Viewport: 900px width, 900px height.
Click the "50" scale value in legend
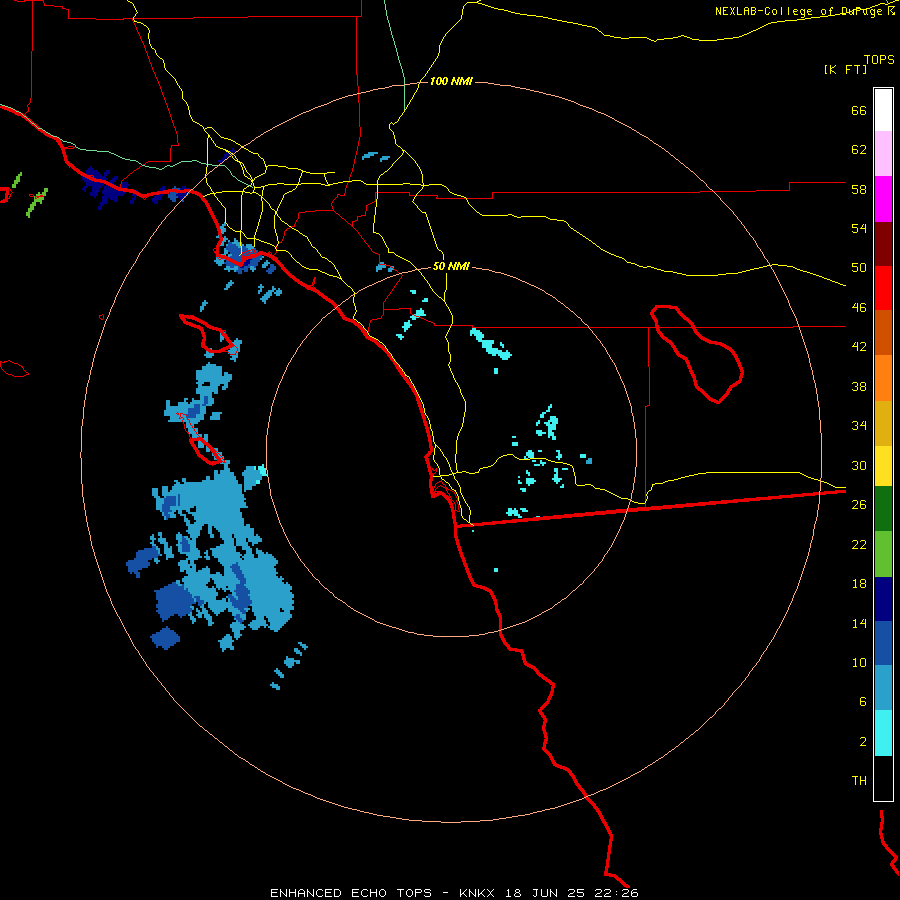(859, 268)
